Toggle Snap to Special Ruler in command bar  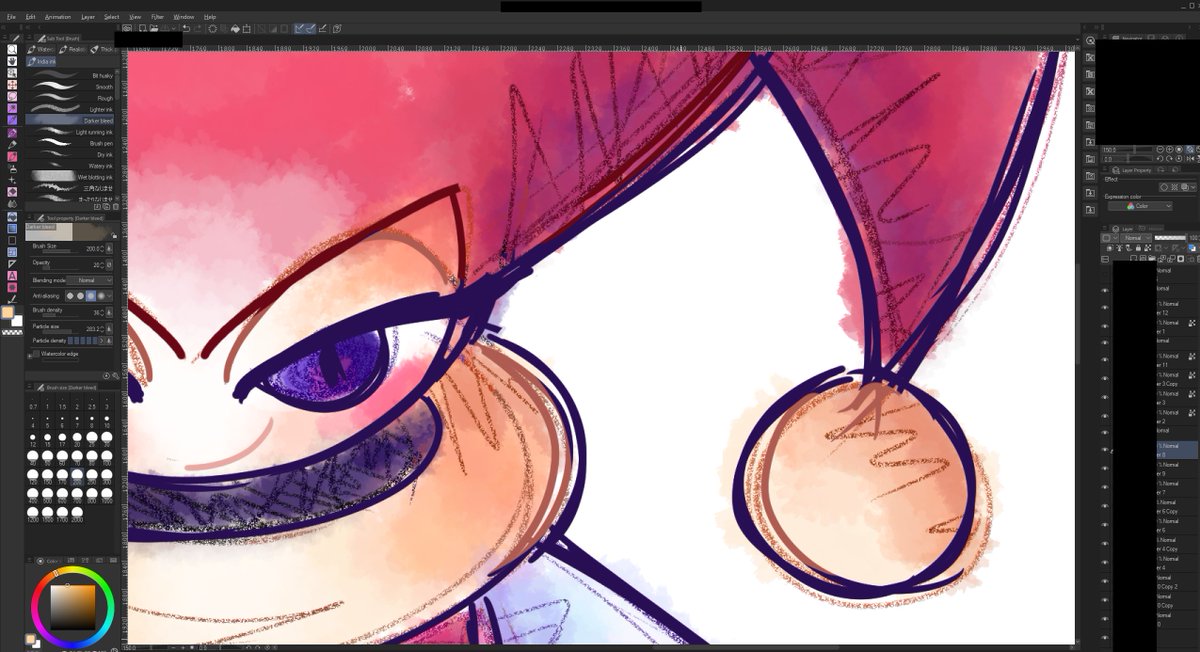[311, 28]
